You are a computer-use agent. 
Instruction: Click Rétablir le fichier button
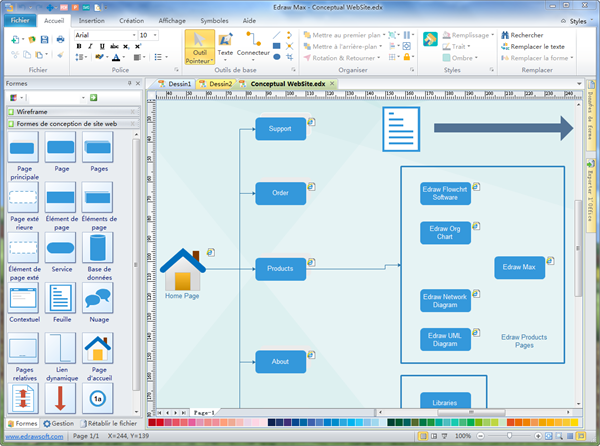pos(108,423)
